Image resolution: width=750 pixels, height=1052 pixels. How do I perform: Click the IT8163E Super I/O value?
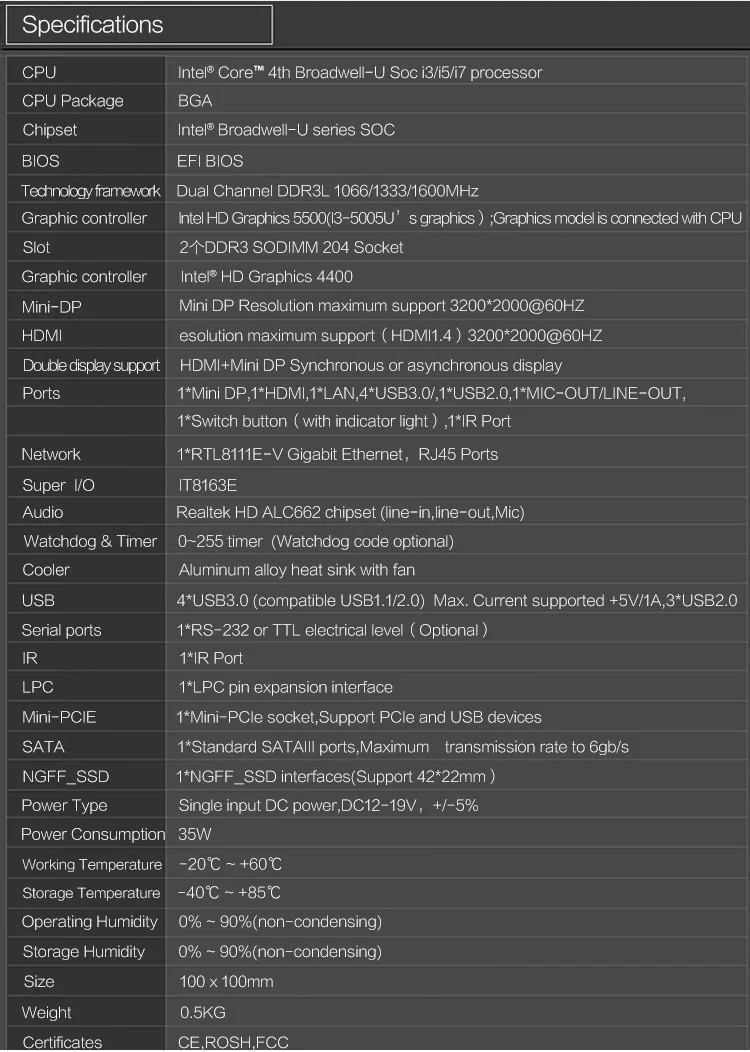tap(207, 485)
